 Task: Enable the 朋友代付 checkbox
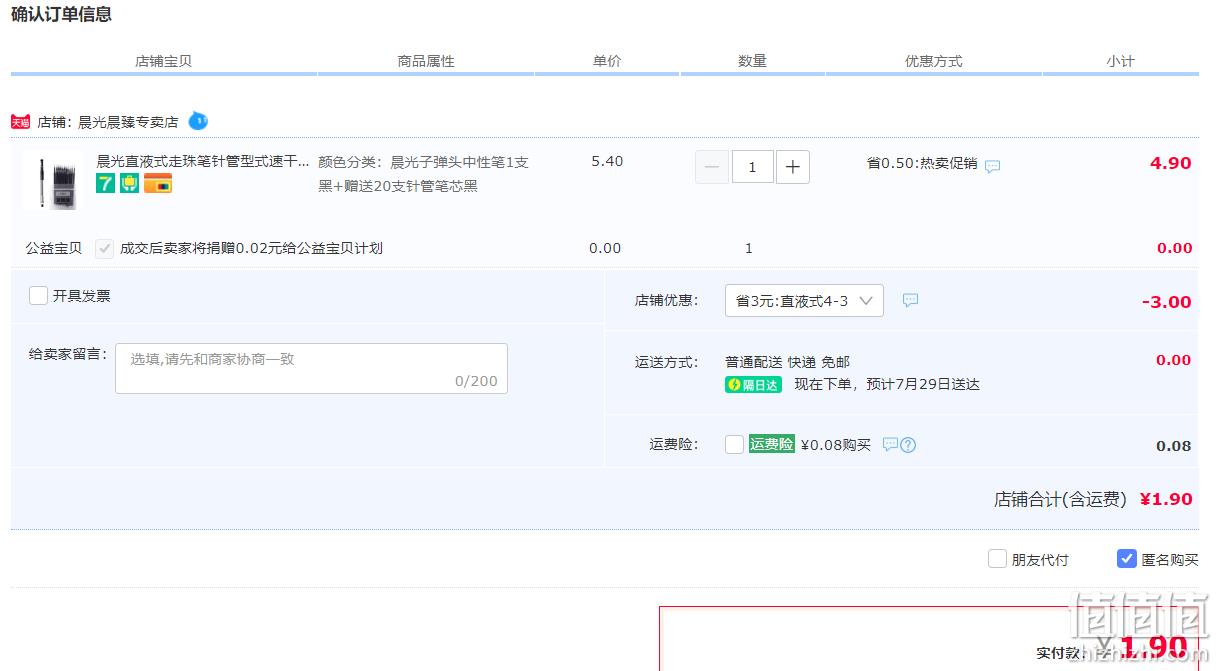coord(997,559)
